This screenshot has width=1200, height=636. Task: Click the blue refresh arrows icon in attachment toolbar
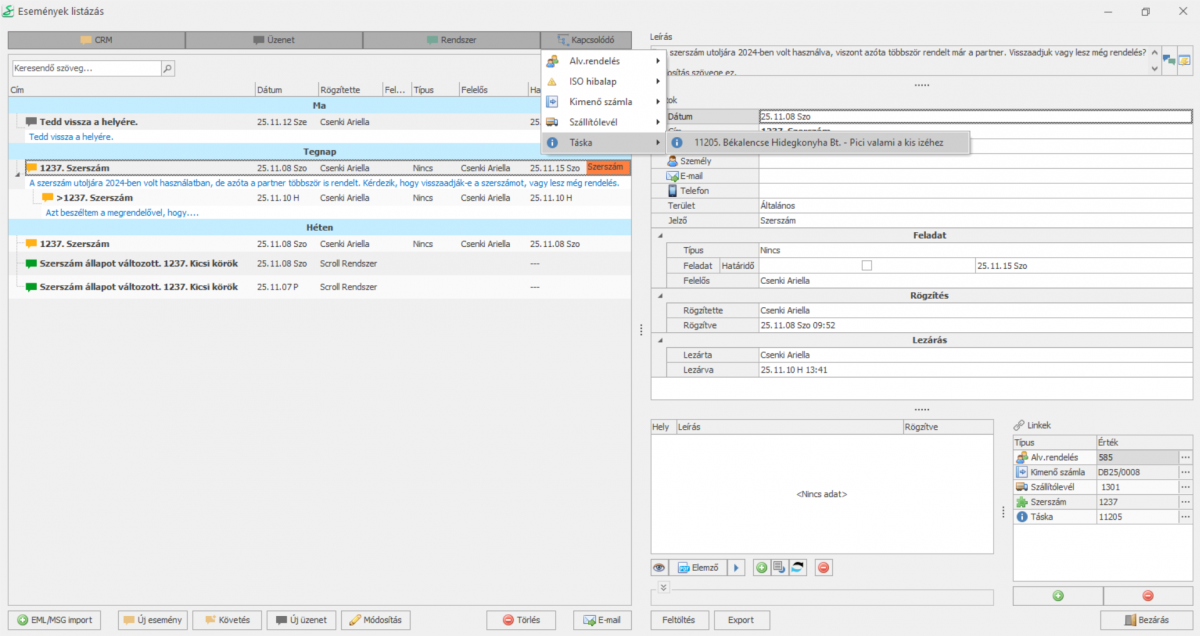click(797, 567)
